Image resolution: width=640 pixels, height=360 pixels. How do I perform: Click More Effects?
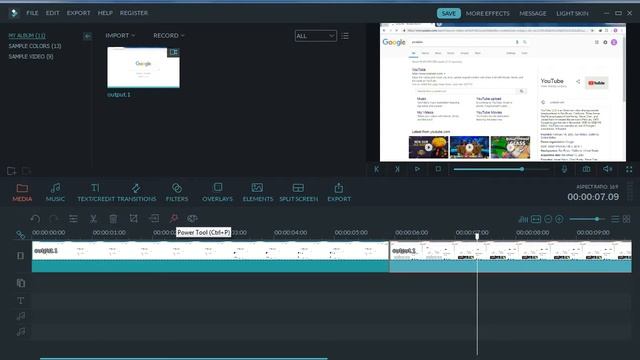(488, 13)
